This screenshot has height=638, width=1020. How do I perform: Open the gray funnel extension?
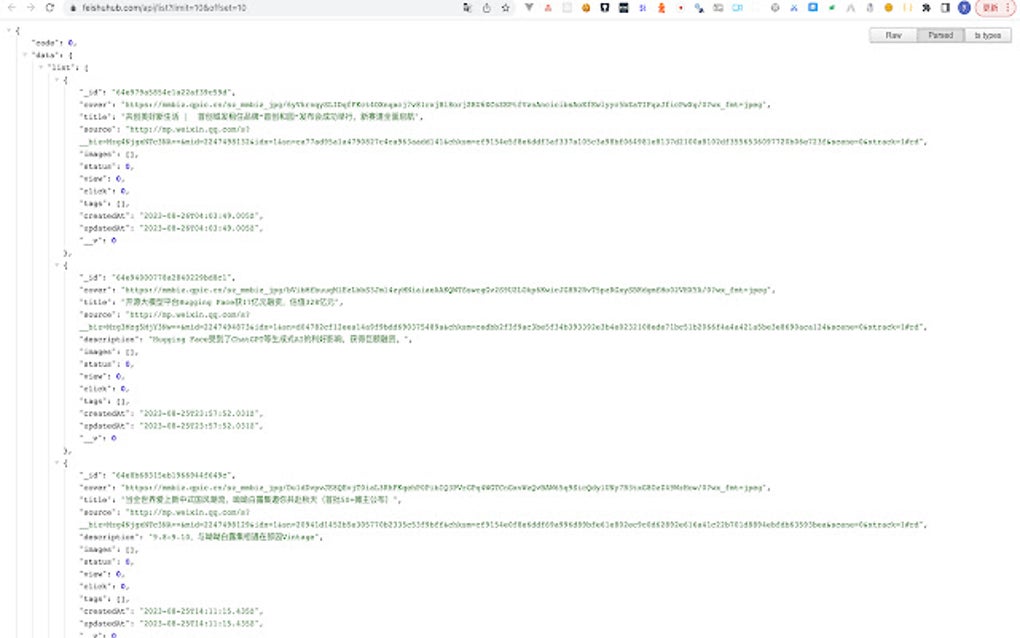(x=529, y=8)
